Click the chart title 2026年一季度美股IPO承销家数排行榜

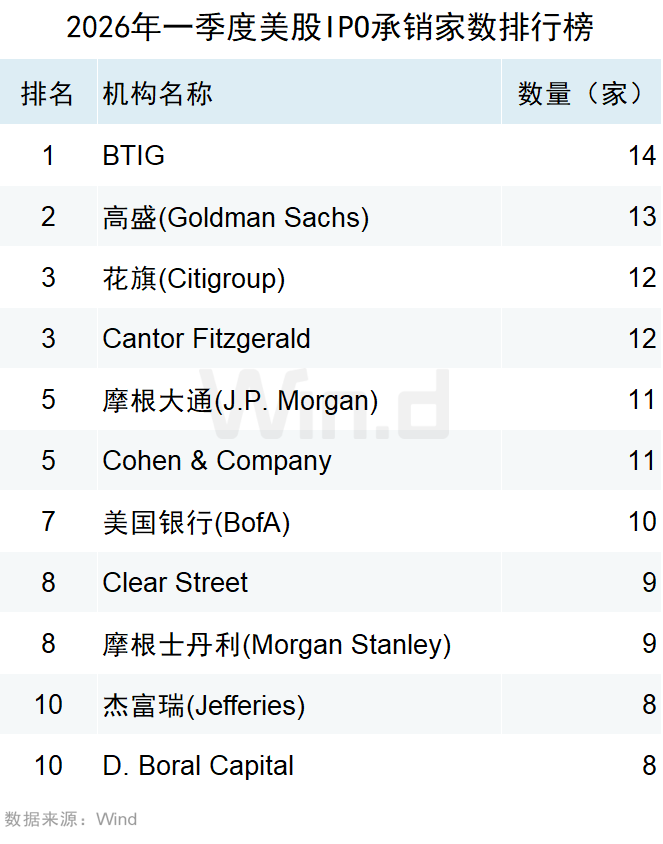point(330,27)
